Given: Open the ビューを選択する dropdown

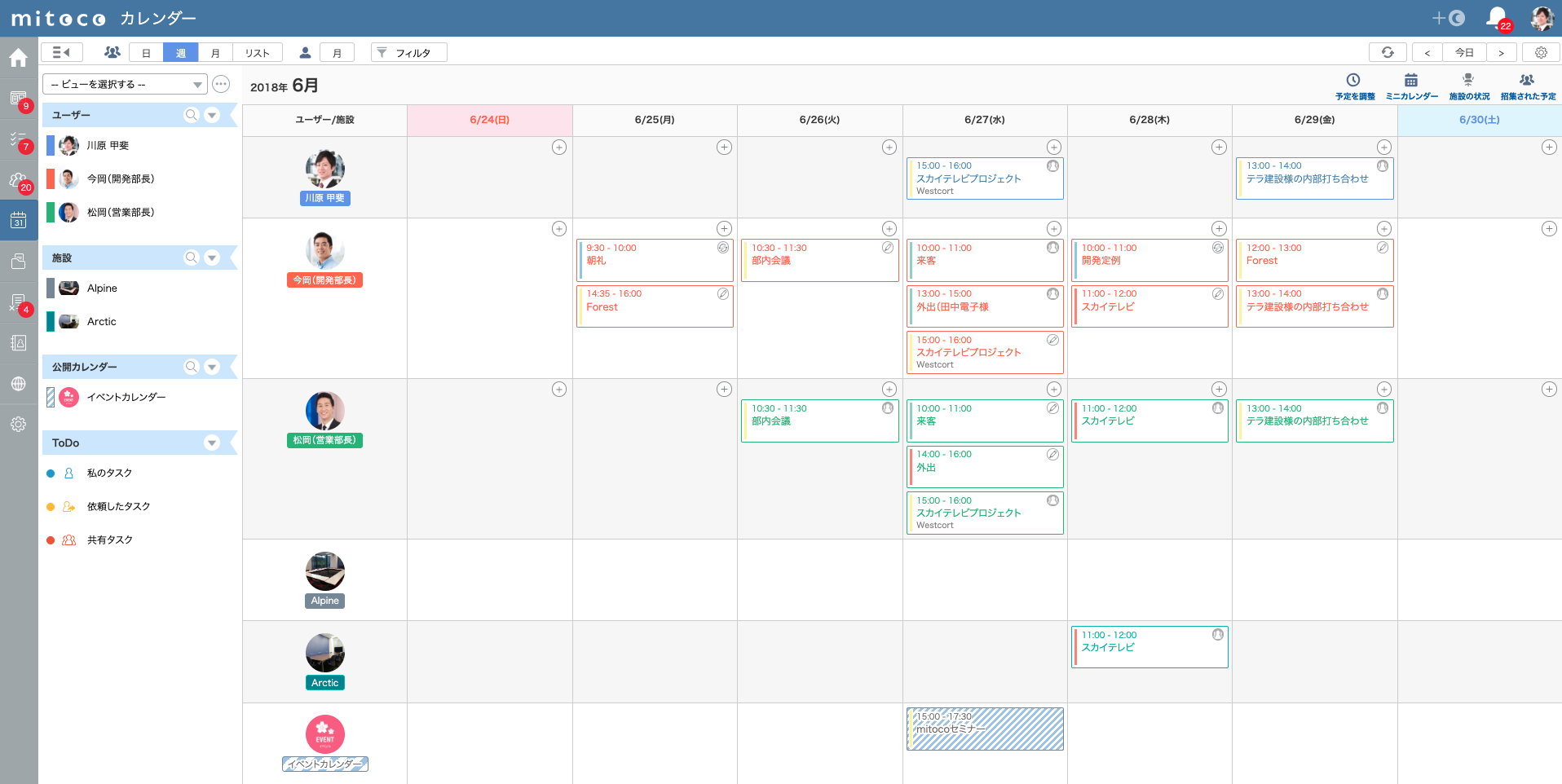Looking at the screenshot, I should (x=125, y=85).
